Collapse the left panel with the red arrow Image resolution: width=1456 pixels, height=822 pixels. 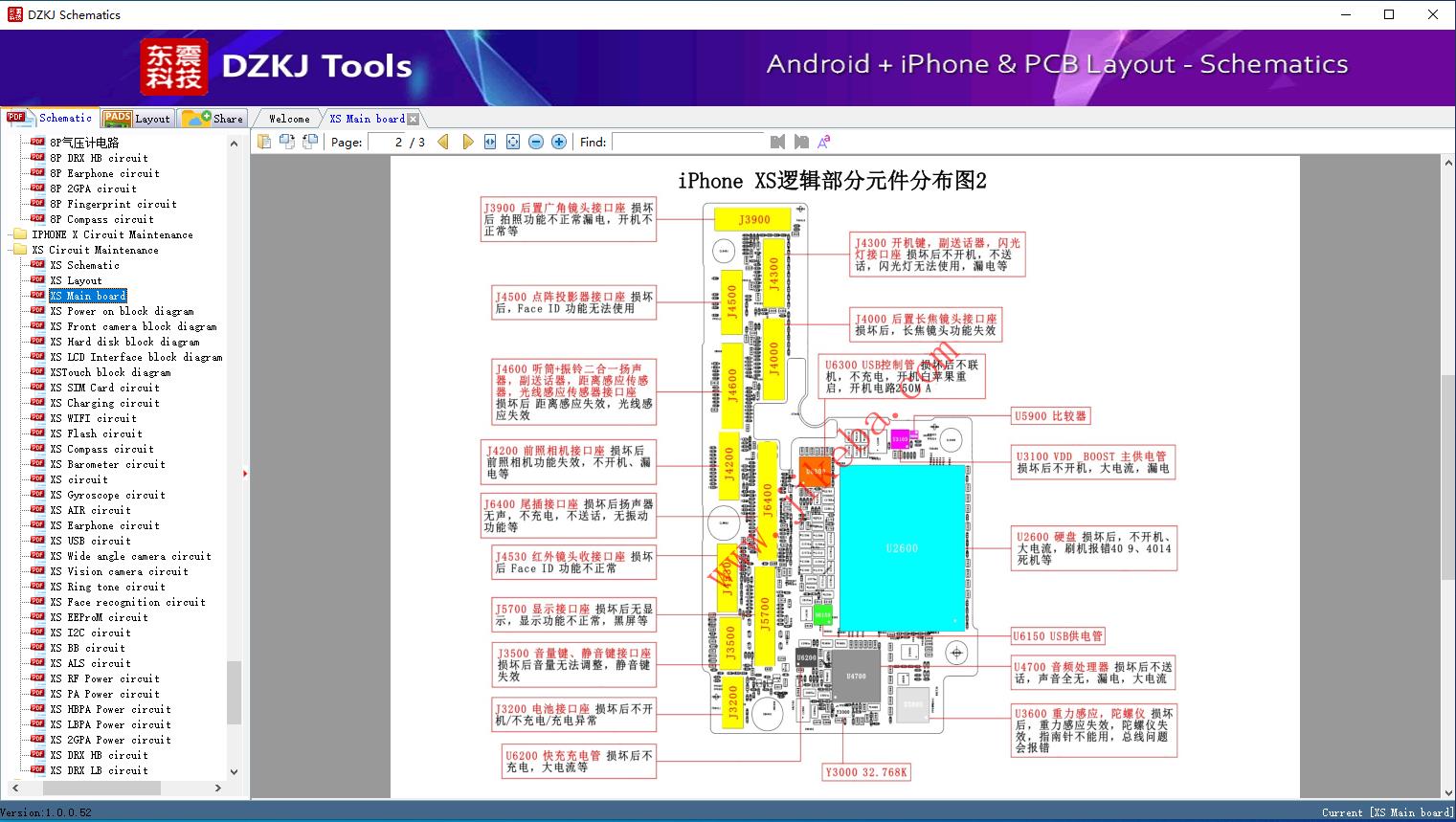245,473
